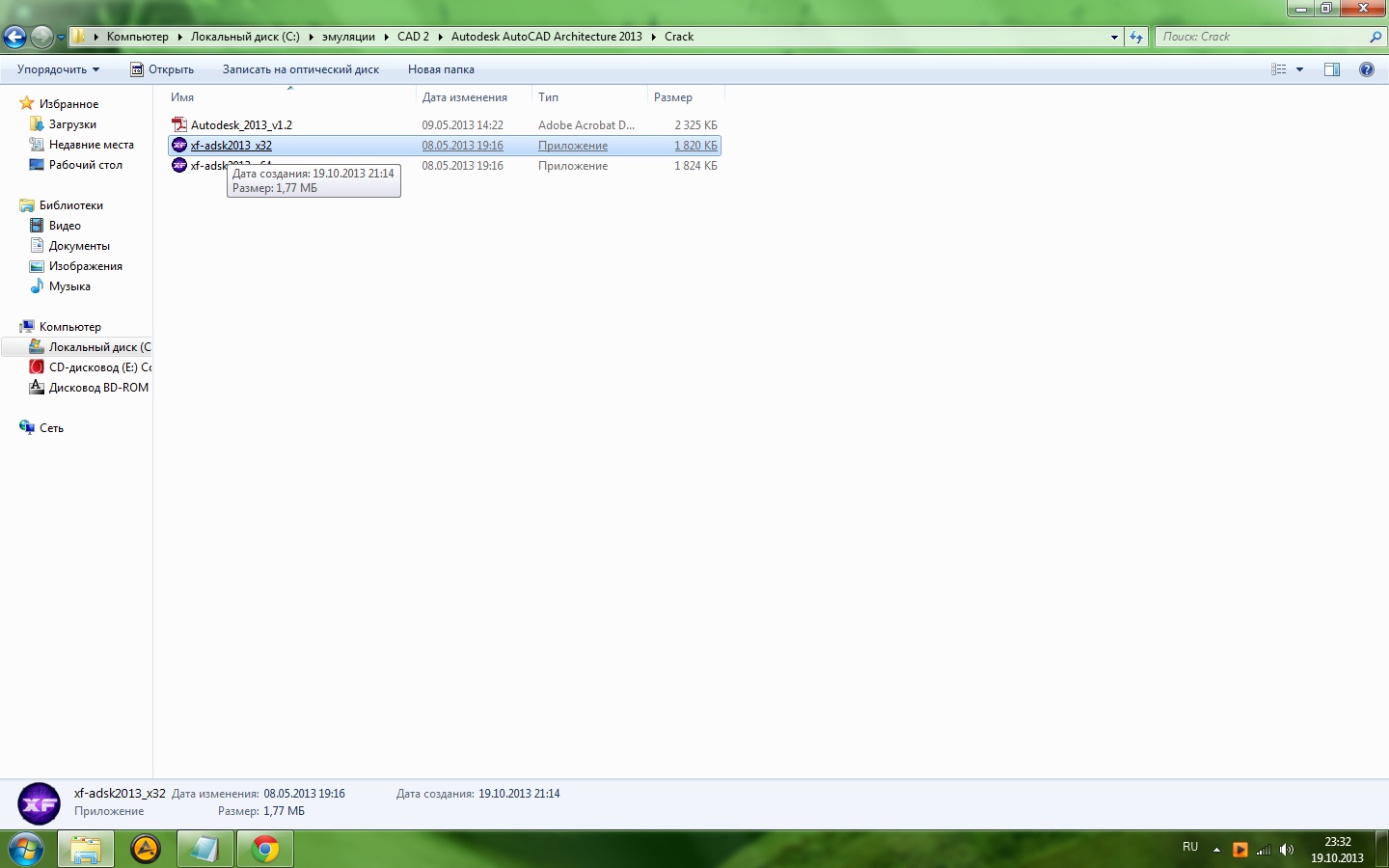Click the large XF icon in details pane
This screenshot has height=868, width=1389.
point(40,803)
